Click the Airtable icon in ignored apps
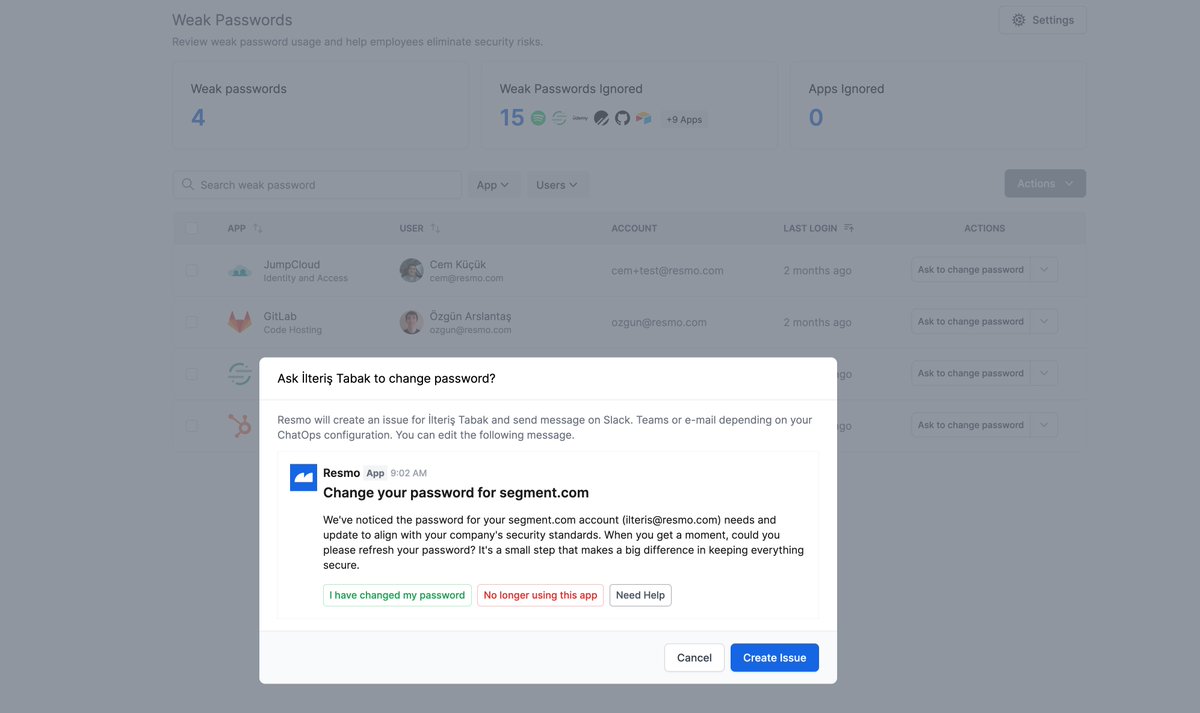The height and width of the screenshot is (713, 1200). coord(643,118)
